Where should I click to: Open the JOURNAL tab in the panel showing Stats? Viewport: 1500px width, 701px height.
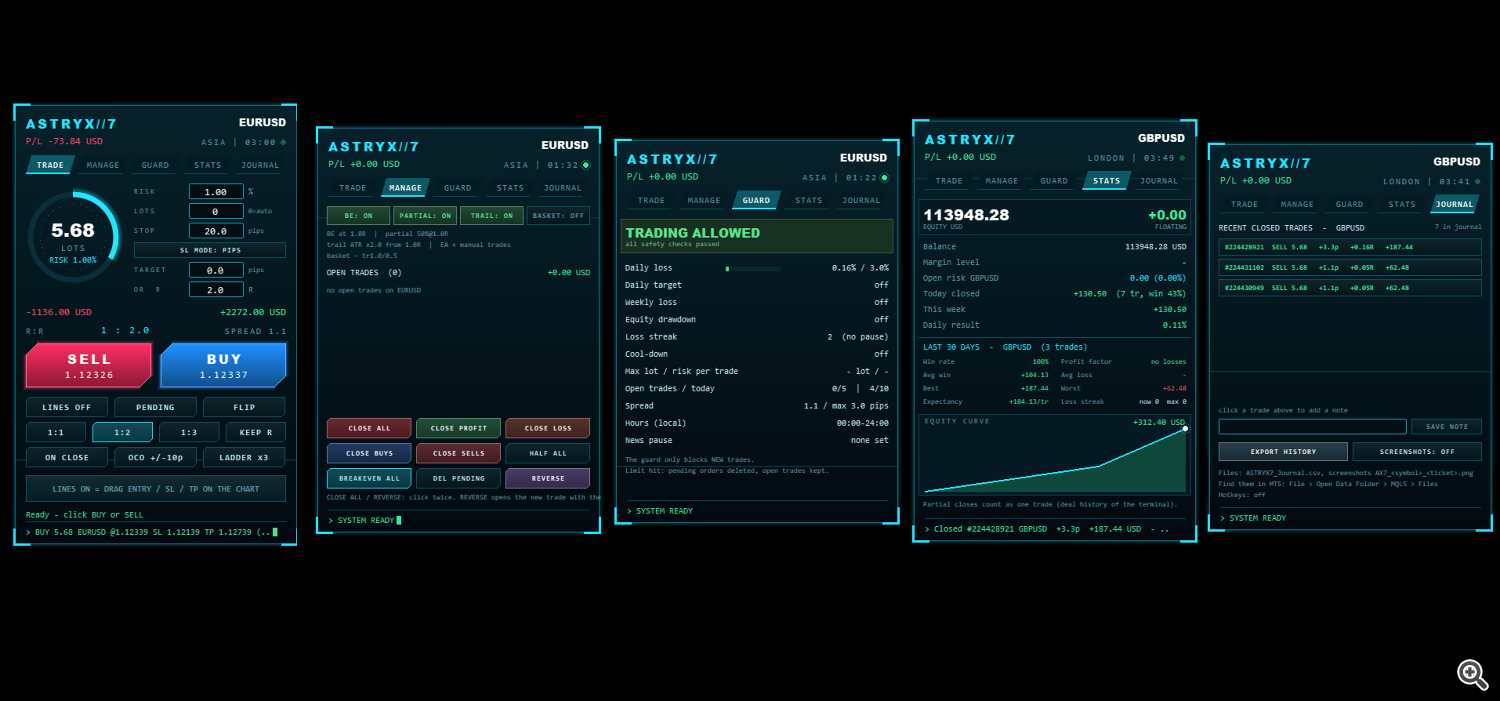tap(1159, 181)
